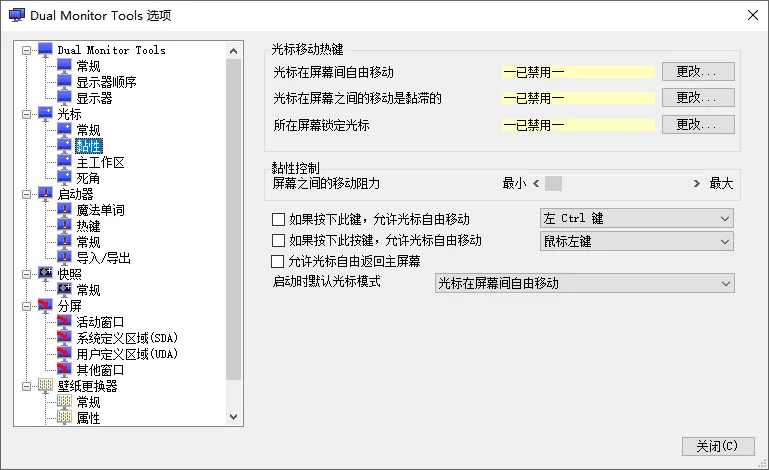
Task: Click the slider left arrow near 最小
Action: click(x=536, y=183)
